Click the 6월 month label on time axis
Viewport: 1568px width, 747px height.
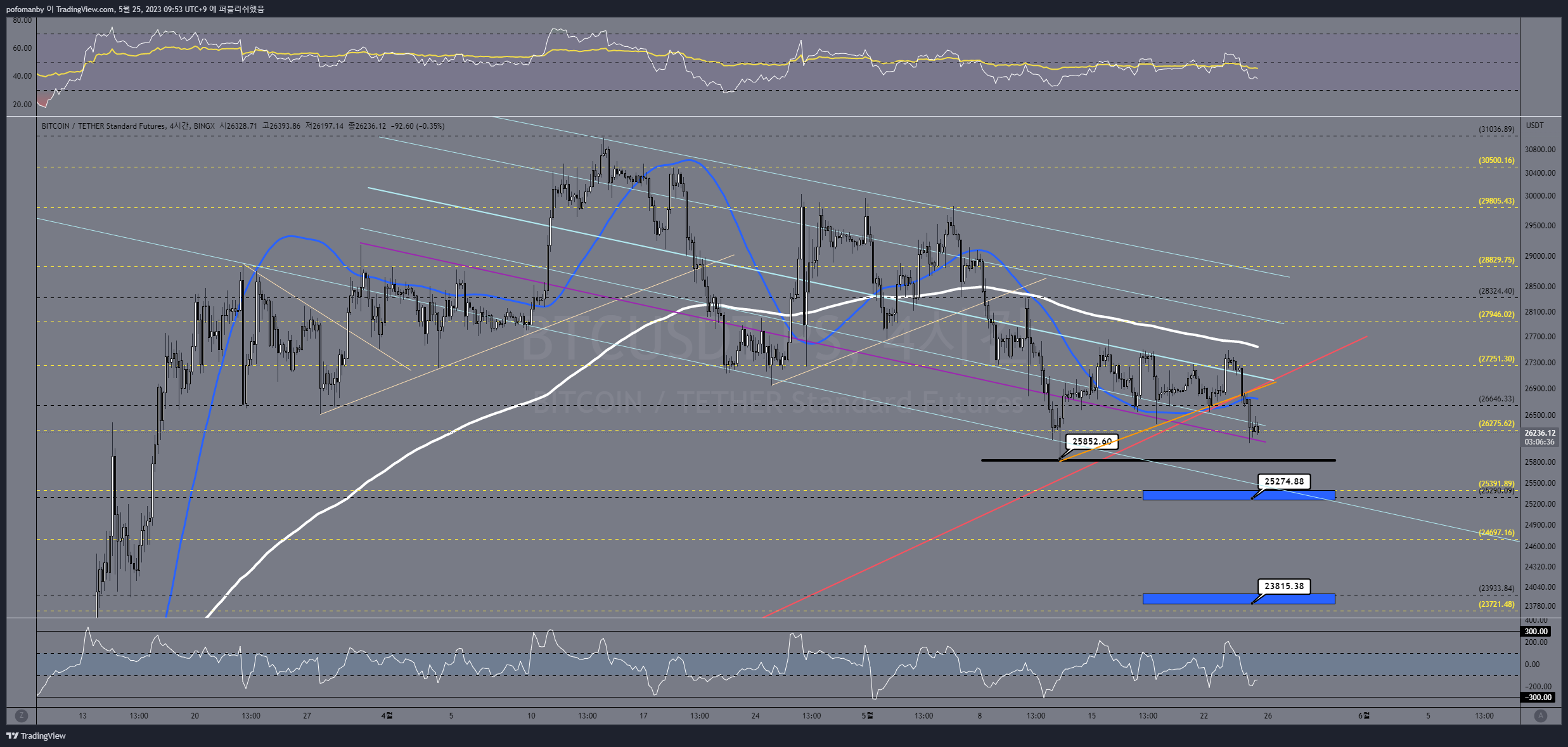click(1364, 716)
